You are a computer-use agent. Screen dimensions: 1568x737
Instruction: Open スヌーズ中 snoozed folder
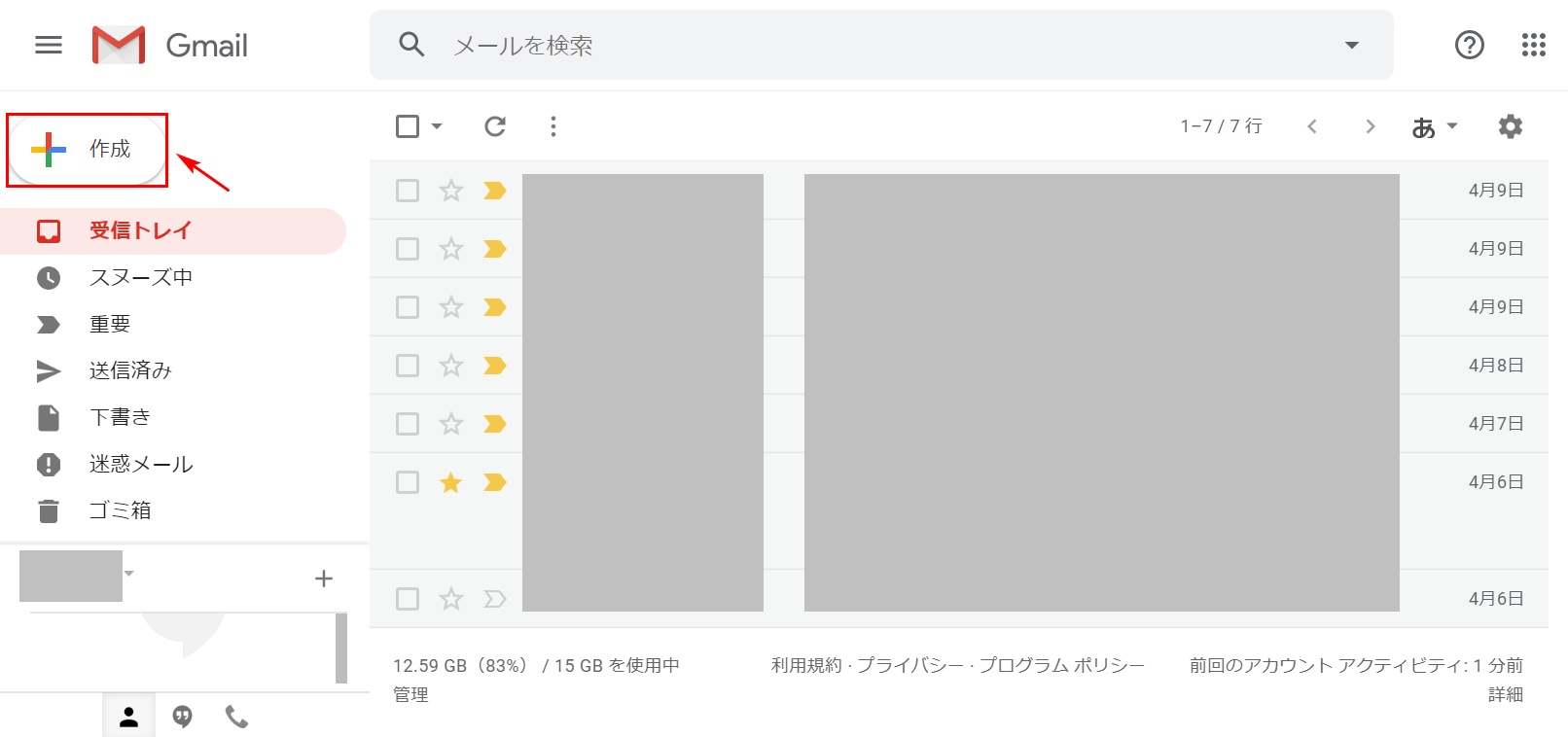click(x=173, y=278)
